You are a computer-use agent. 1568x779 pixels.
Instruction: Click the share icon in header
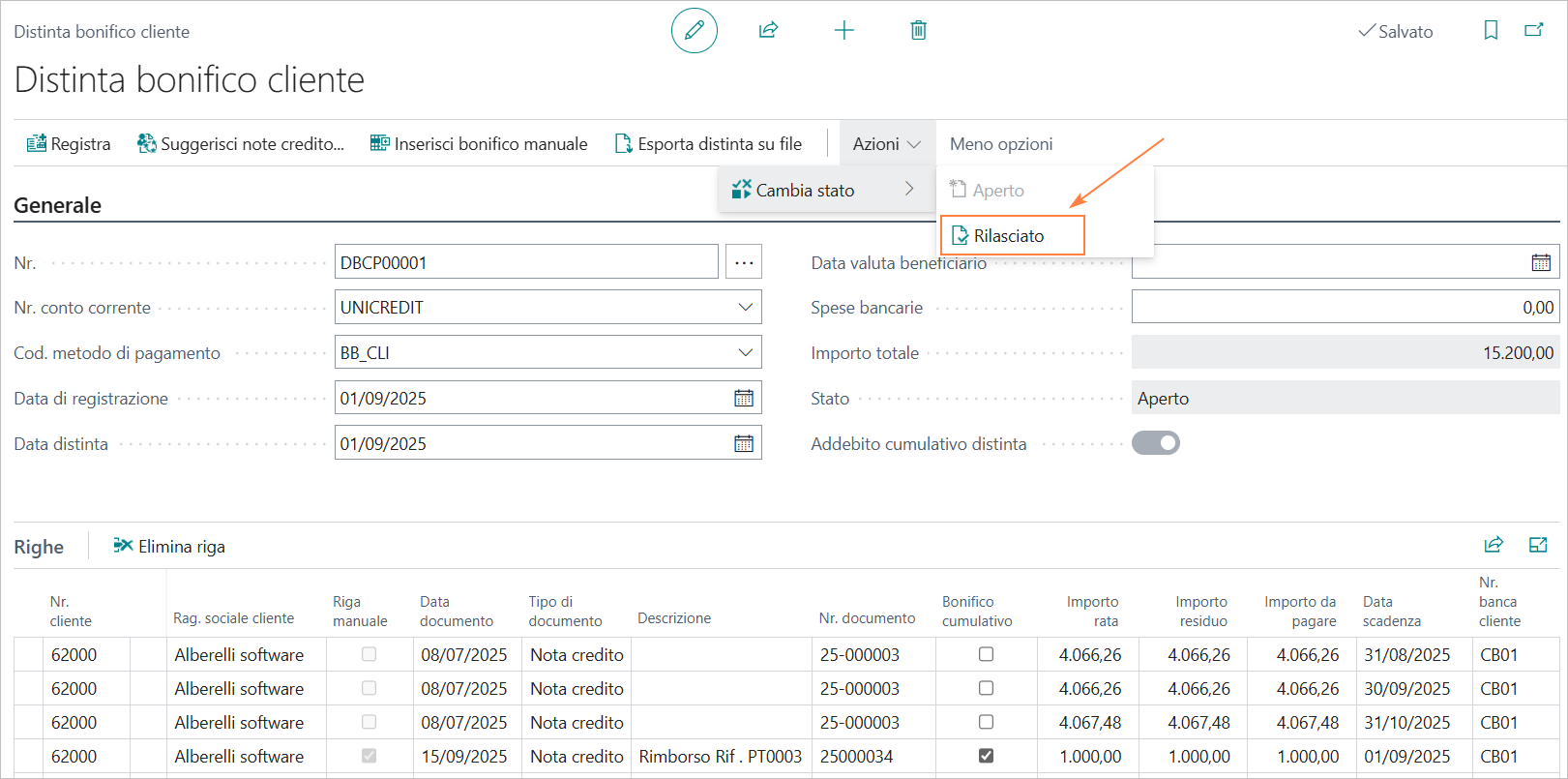tap(768, 31)
